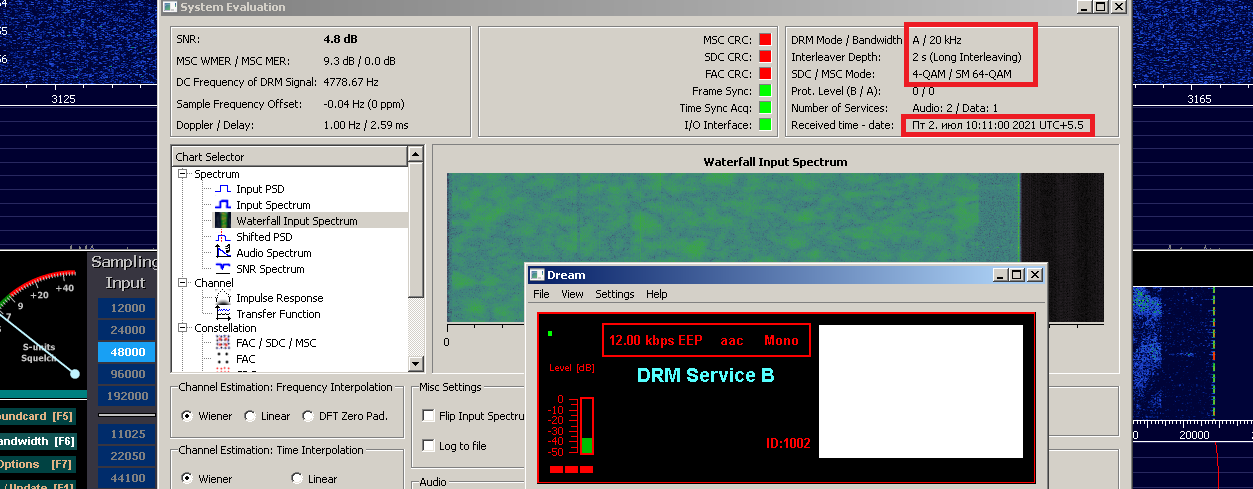Image resolution: width=1253 pixels, height=489 pixels.
Task: Select Waterfall Input Spectrum icon
Action: 223,221
